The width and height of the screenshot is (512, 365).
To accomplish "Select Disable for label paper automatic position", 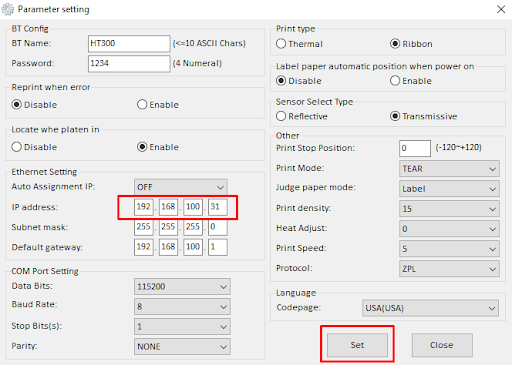I will tap(299, 81).
